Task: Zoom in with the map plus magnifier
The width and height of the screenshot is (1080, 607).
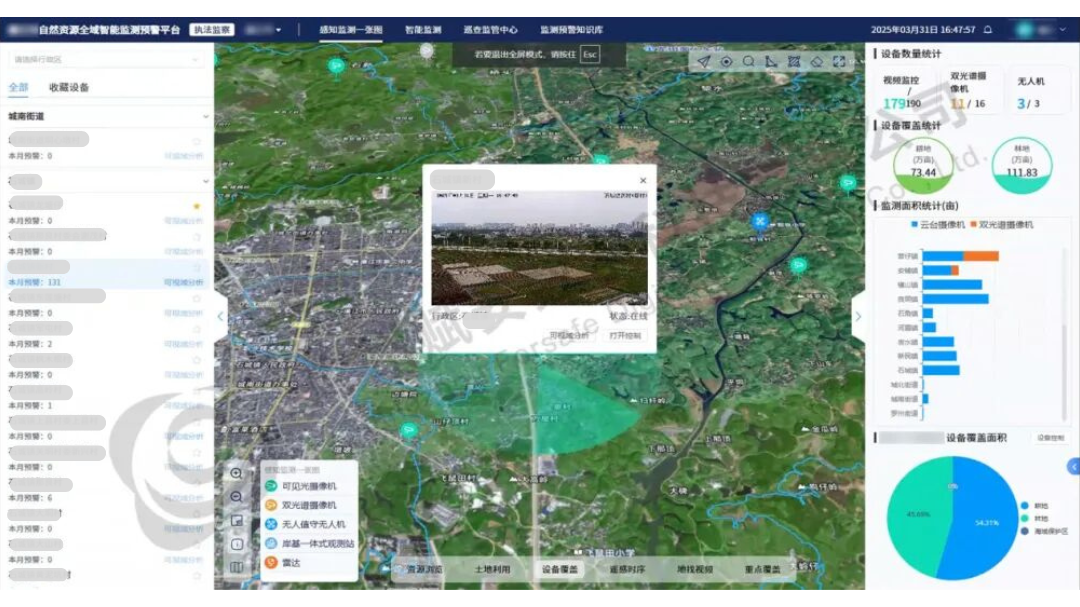Action: pos(237,474)
